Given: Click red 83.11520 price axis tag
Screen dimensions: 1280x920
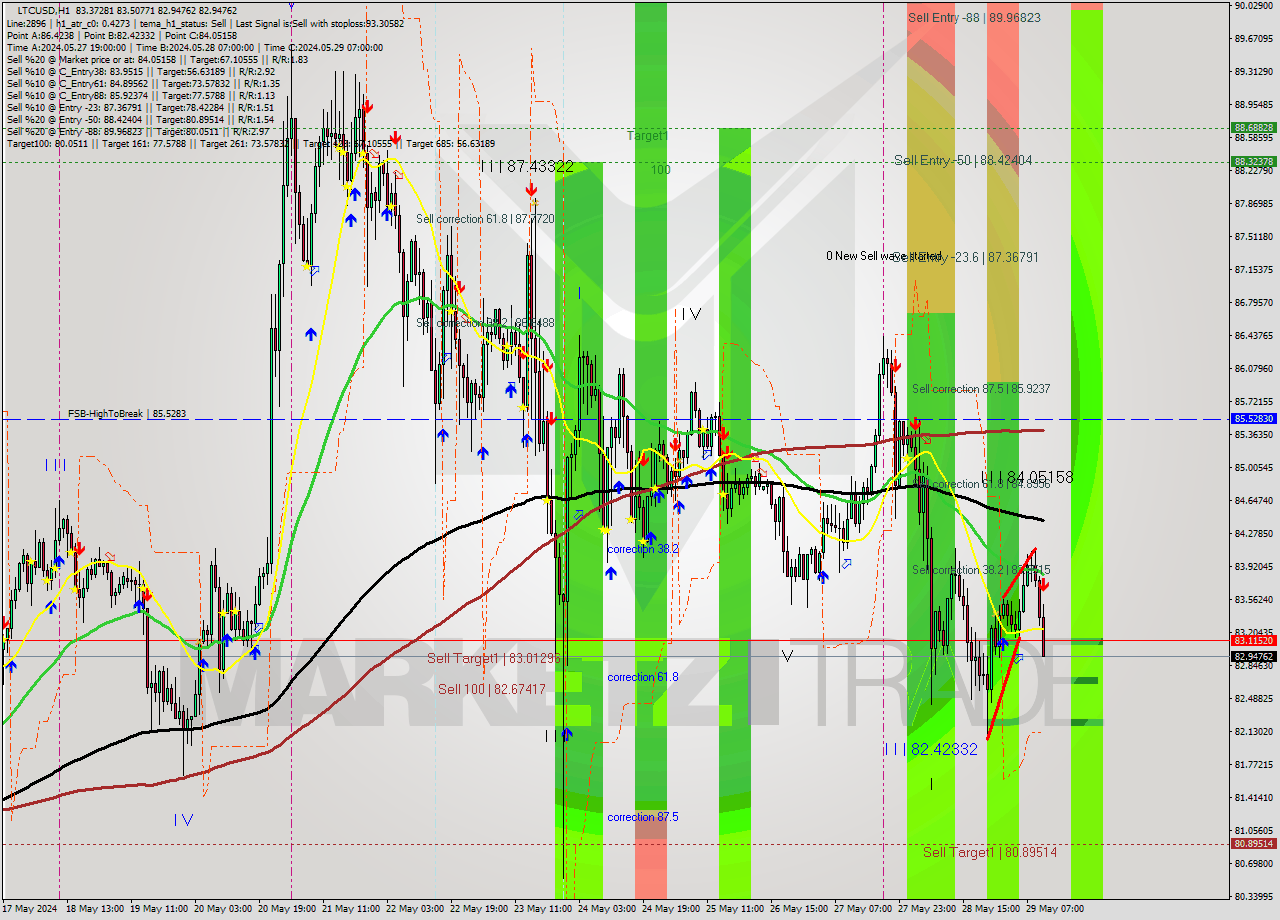Looking at the screenshot, I should click(x=1253, y=640).
